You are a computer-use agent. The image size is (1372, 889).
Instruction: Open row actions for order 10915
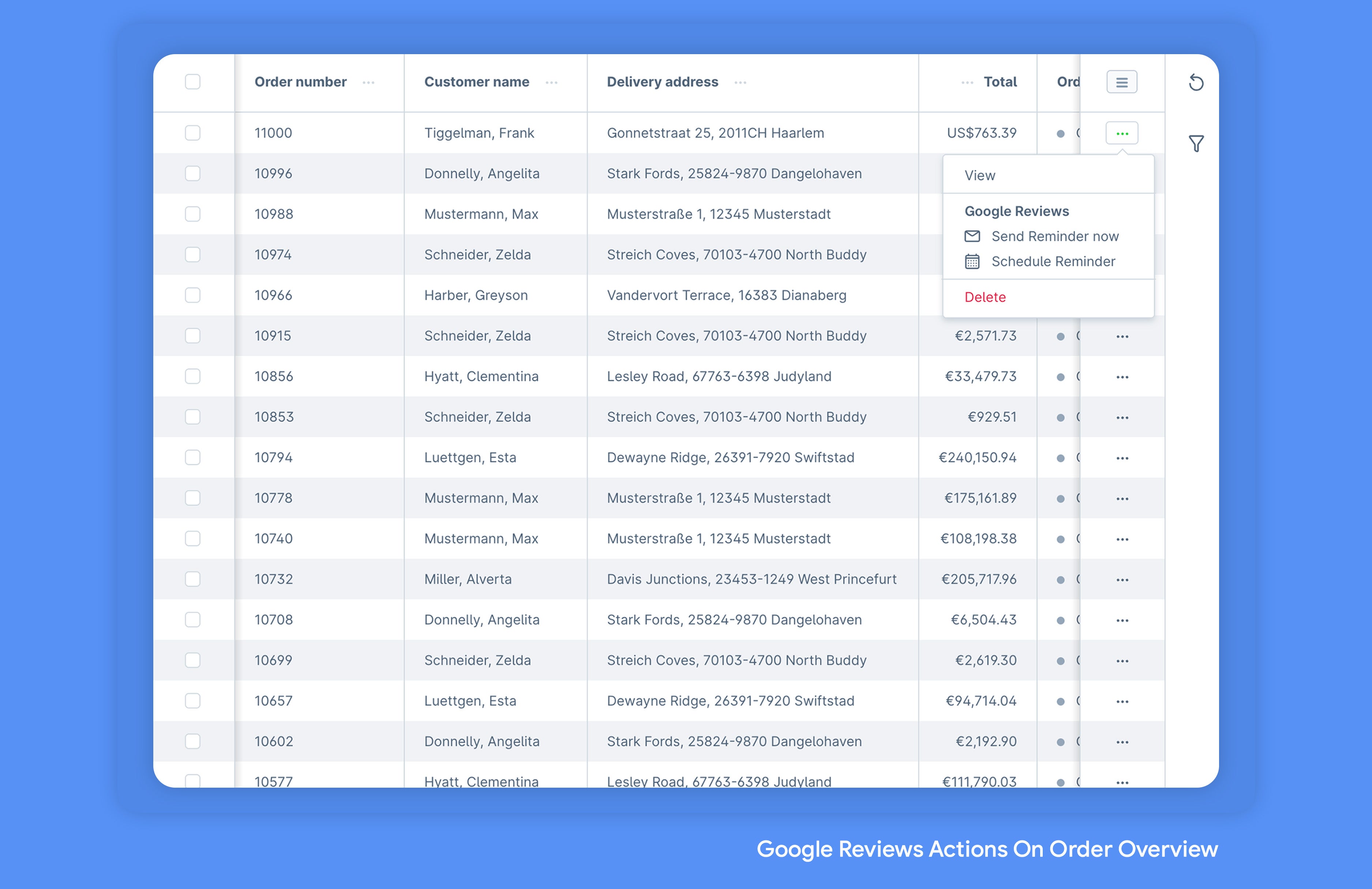tap(1122, 336)
